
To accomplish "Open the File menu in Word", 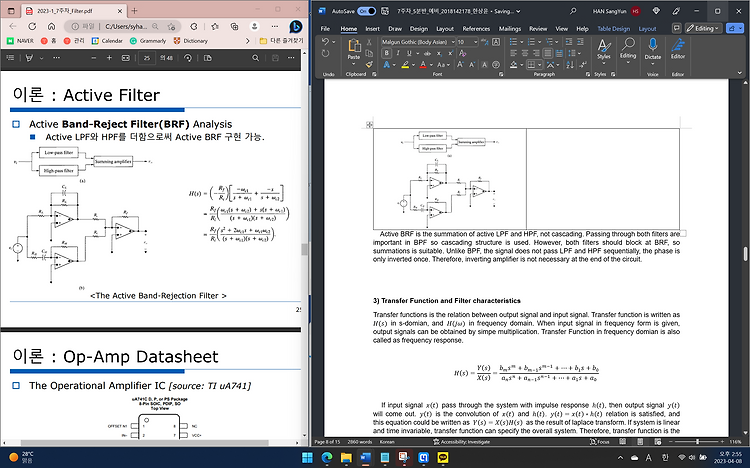I will coord(325,29).
